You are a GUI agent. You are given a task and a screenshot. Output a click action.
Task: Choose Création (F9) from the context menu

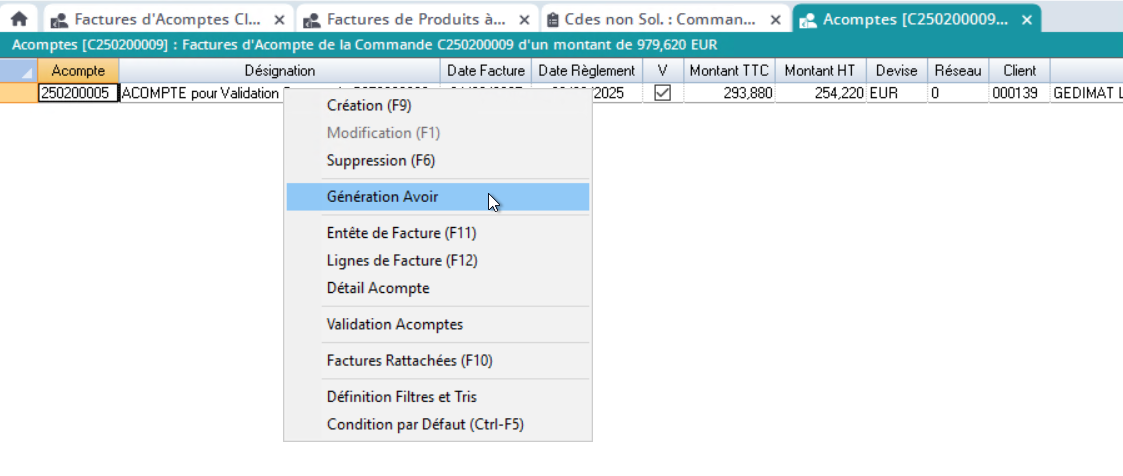369,105
